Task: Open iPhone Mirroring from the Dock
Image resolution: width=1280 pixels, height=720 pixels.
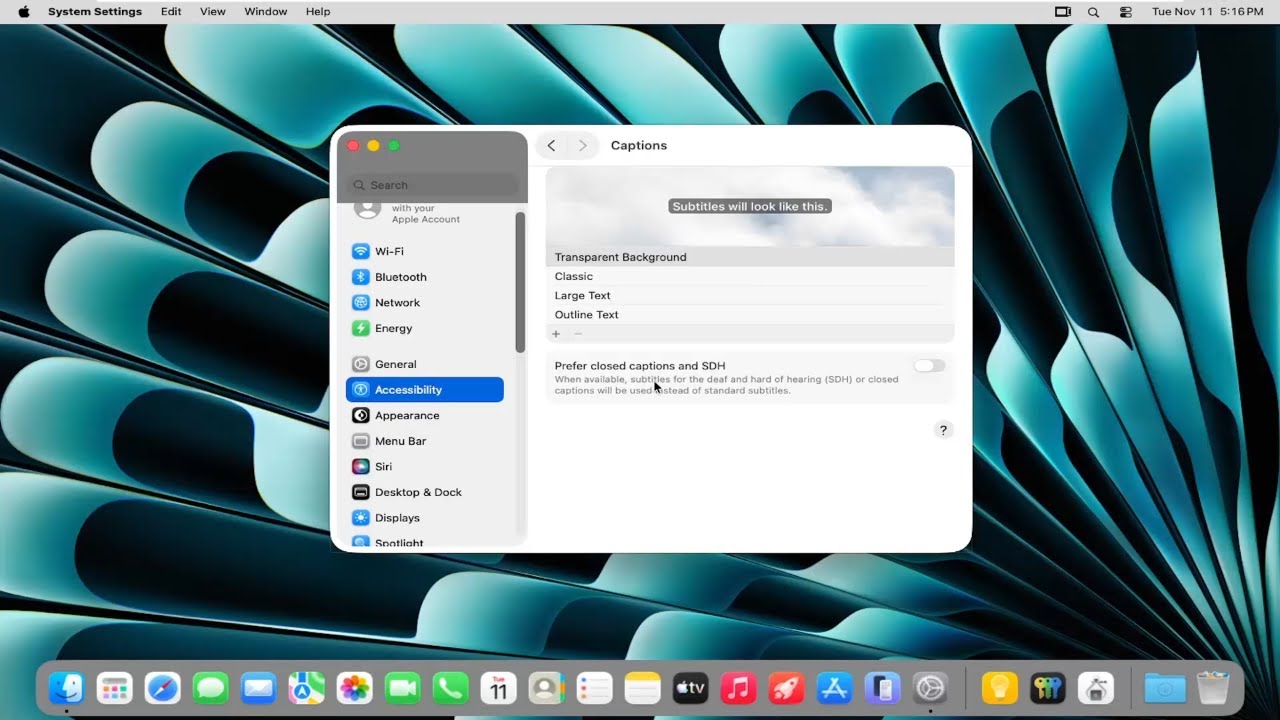Action: [882, 688]
